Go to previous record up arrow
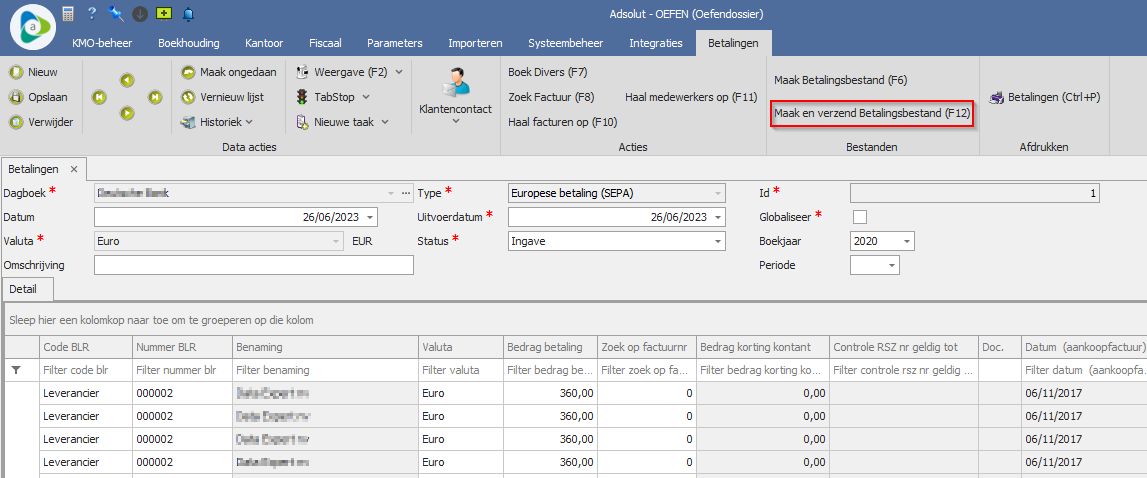 pyautogui.click(x=127, y=80)
